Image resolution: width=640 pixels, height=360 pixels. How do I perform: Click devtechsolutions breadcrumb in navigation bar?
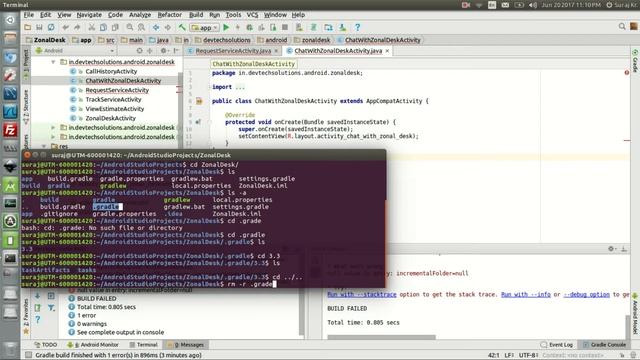click(222, 40)
